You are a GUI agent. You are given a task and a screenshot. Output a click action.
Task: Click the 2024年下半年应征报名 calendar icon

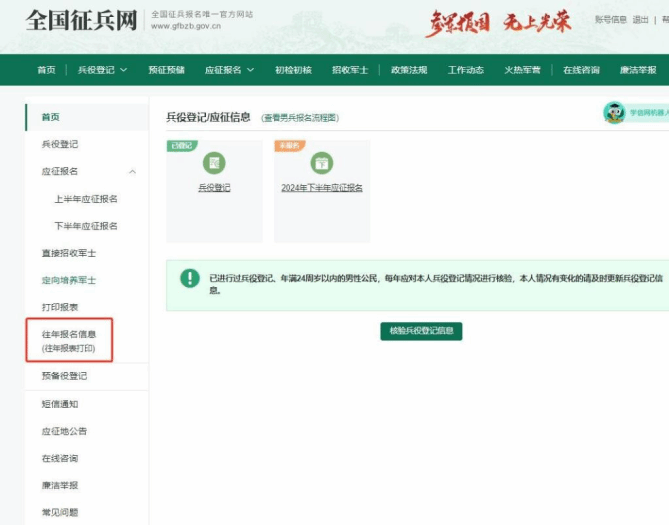click(x=321, y=163)
